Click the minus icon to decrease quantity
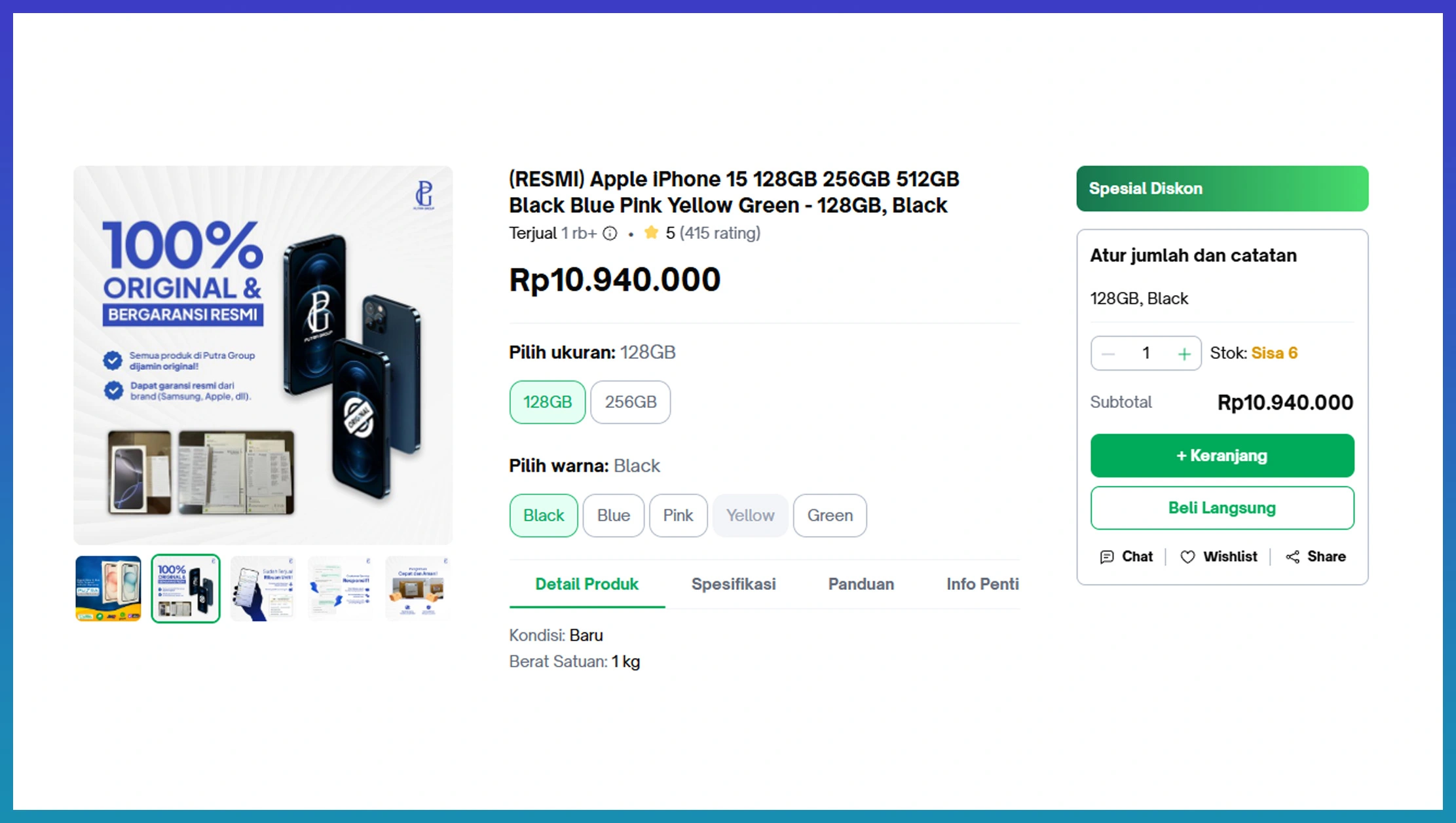 tap(1108, 354)
